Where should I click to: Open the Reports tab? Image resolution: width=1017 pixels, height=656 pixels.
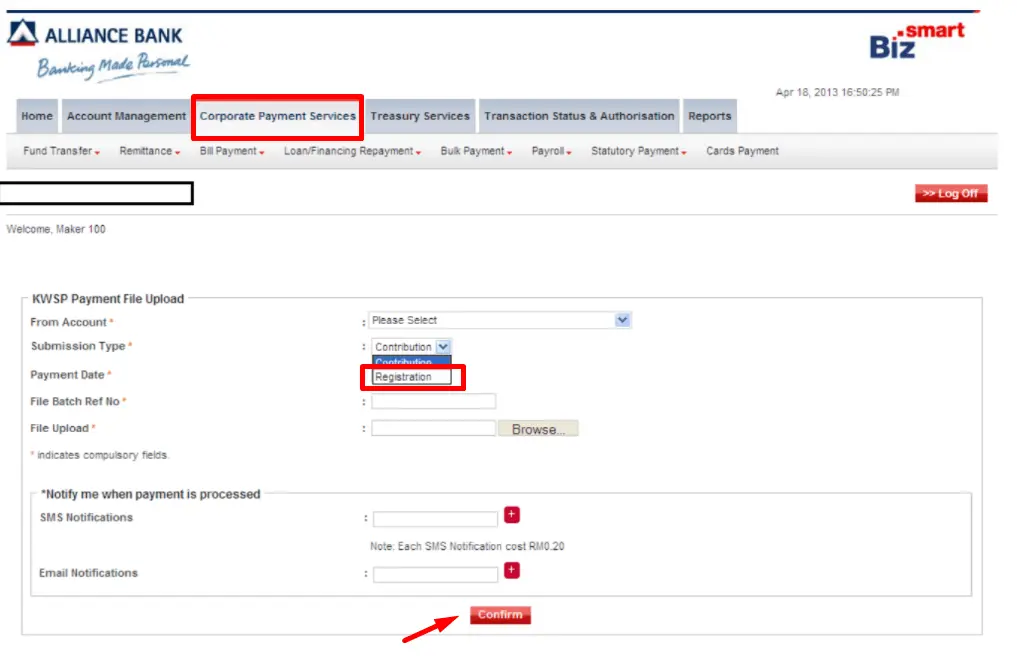pos(710,117)
